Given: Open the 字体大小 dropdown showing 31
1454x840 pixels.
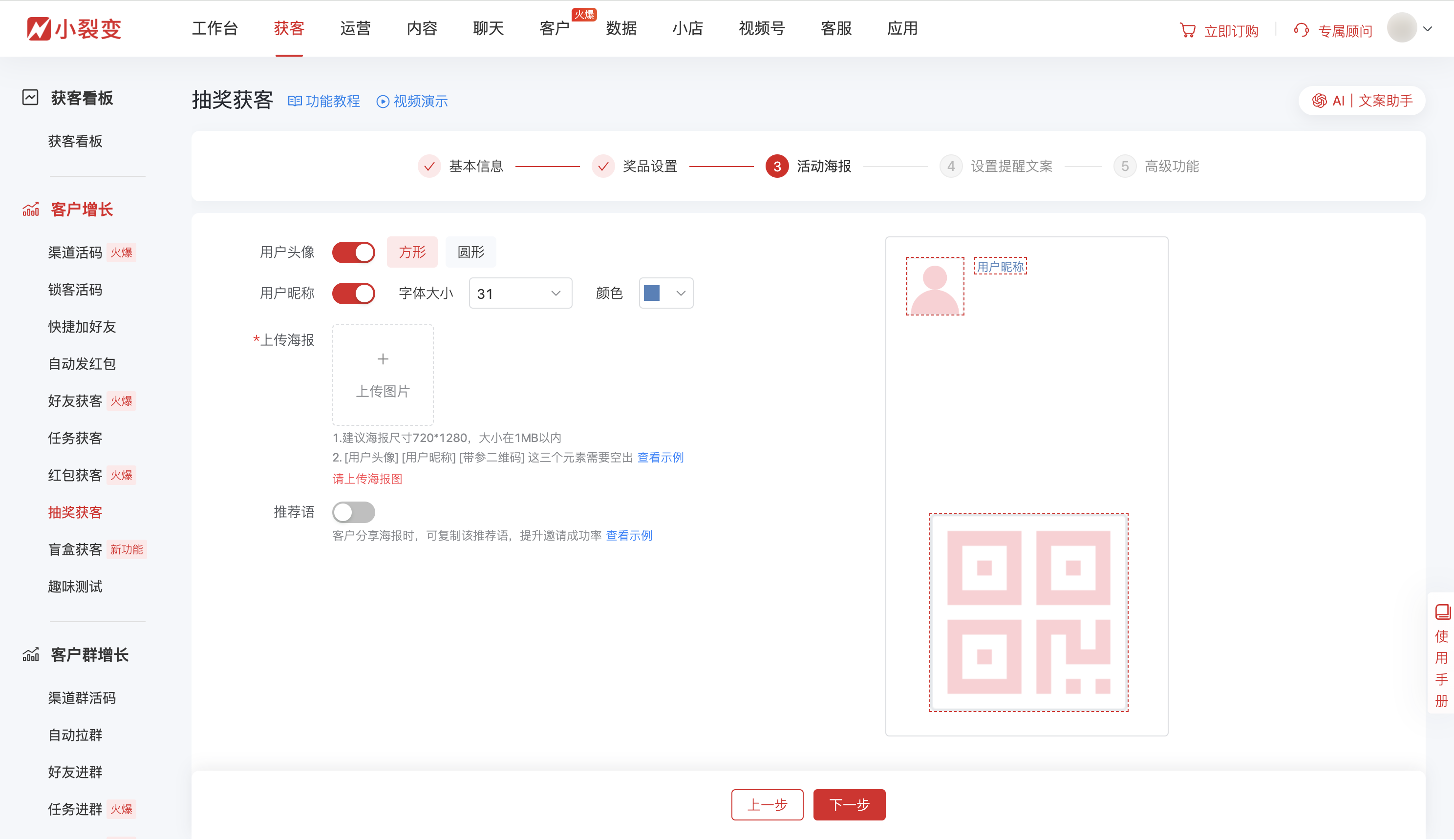Looking at the screenshot, I should [519, 293].
